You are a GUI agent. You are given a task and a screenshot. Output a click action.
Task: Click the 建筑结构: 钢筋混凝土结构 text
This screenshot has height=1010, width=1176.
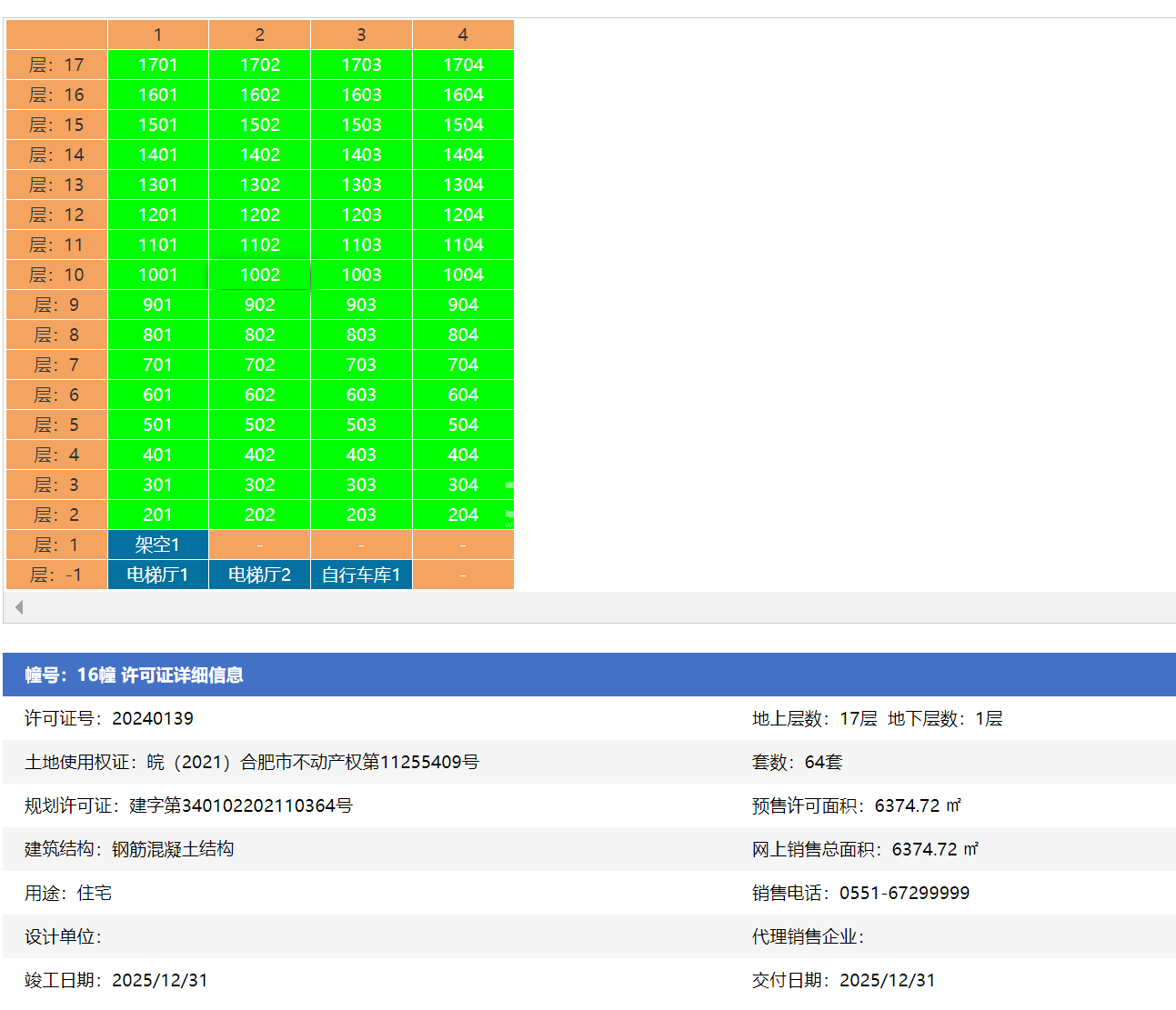(129, 849)
